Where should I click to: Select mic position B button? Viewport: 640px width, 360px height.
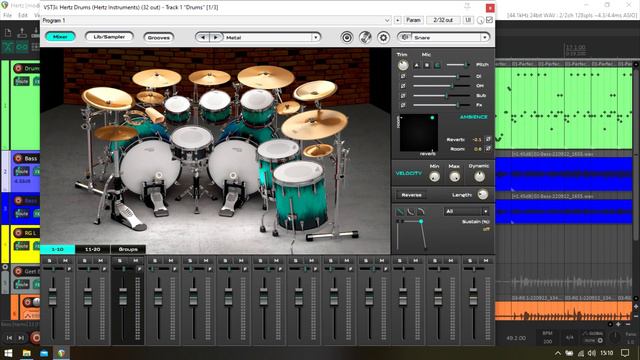[x=427, y=65]
